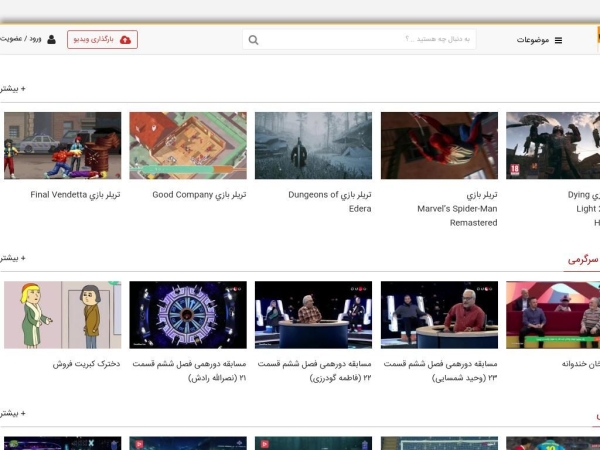The height and width of the screenshot is (450, 600).
Task: Open دورهمی episode 22 thumbnail
Action: (x=313, y=315)
